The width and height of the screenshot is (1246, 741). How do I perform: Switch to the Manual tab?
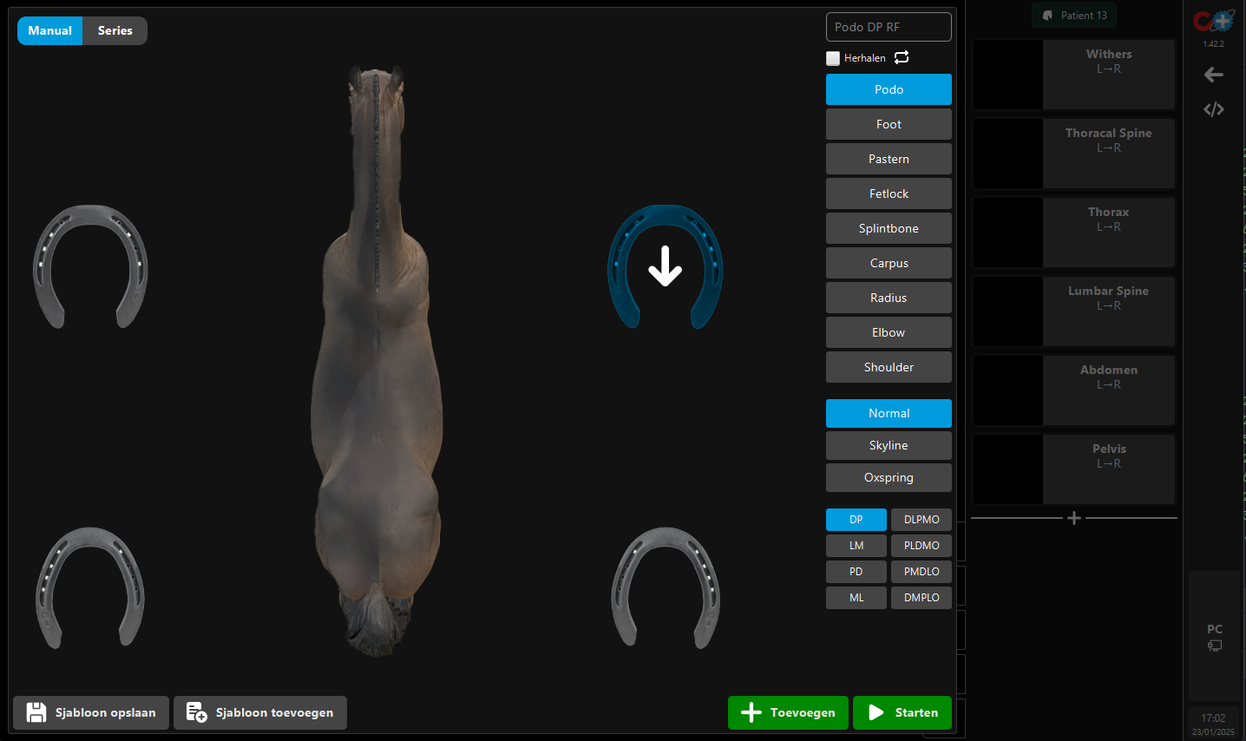tap(50, 31)
